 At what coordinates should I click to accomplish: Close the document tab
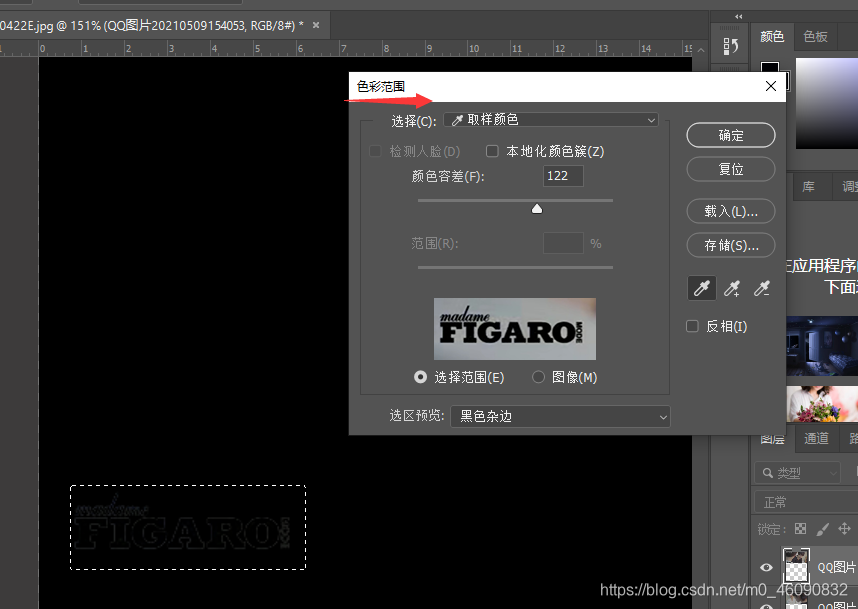pos(316,25)
